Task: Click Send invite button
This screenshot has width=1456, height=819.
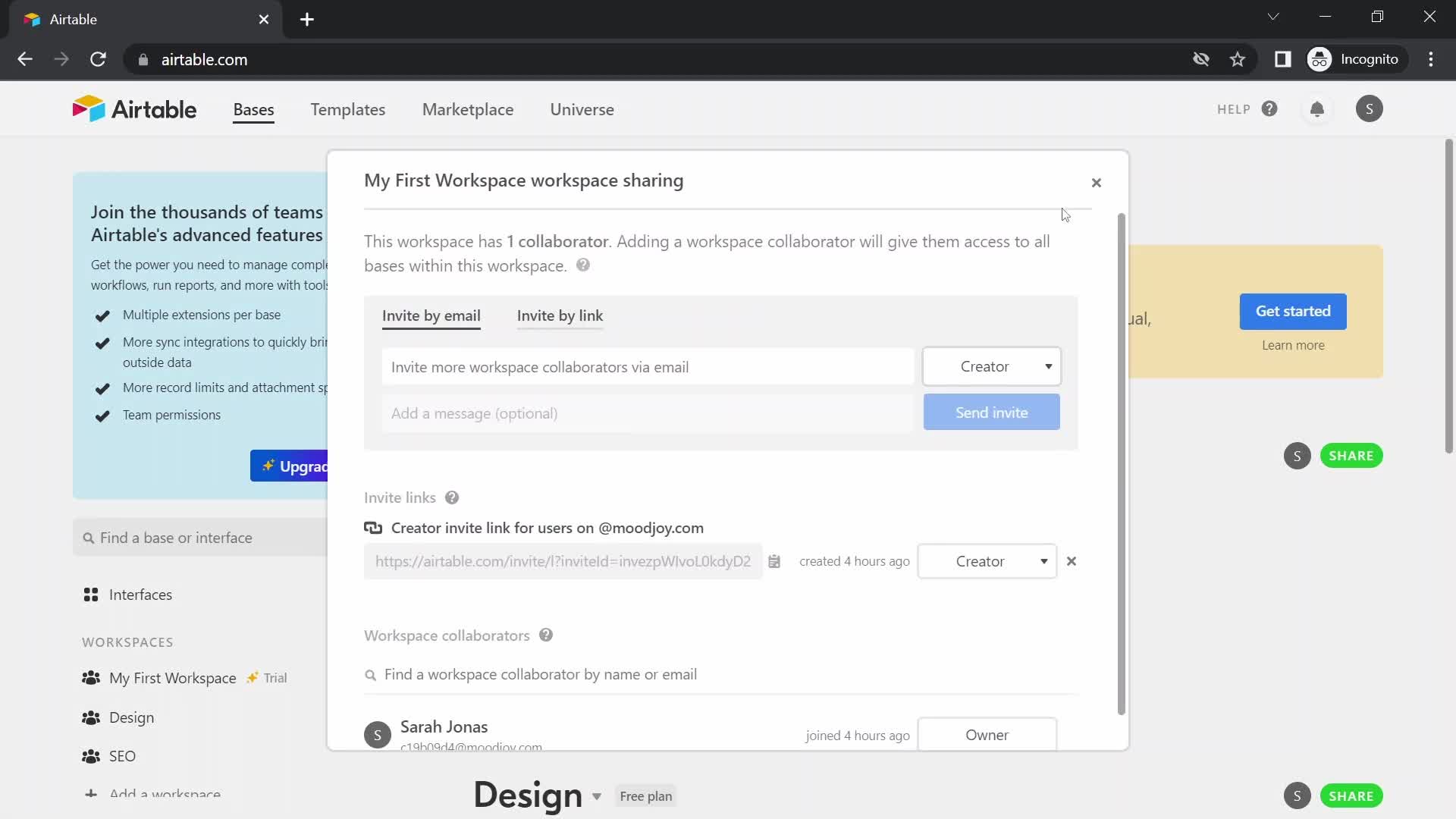Action: coord(991,412)
